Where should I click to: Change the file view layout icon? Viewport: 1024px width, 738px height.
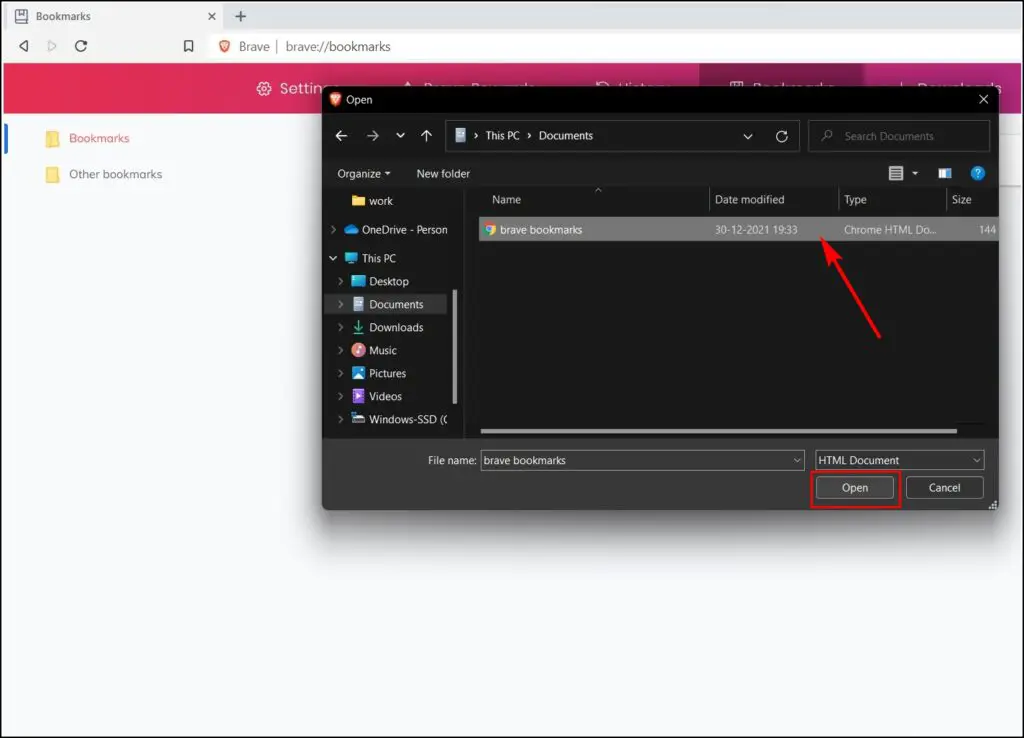pyautogui.click(x=895, y=173)
